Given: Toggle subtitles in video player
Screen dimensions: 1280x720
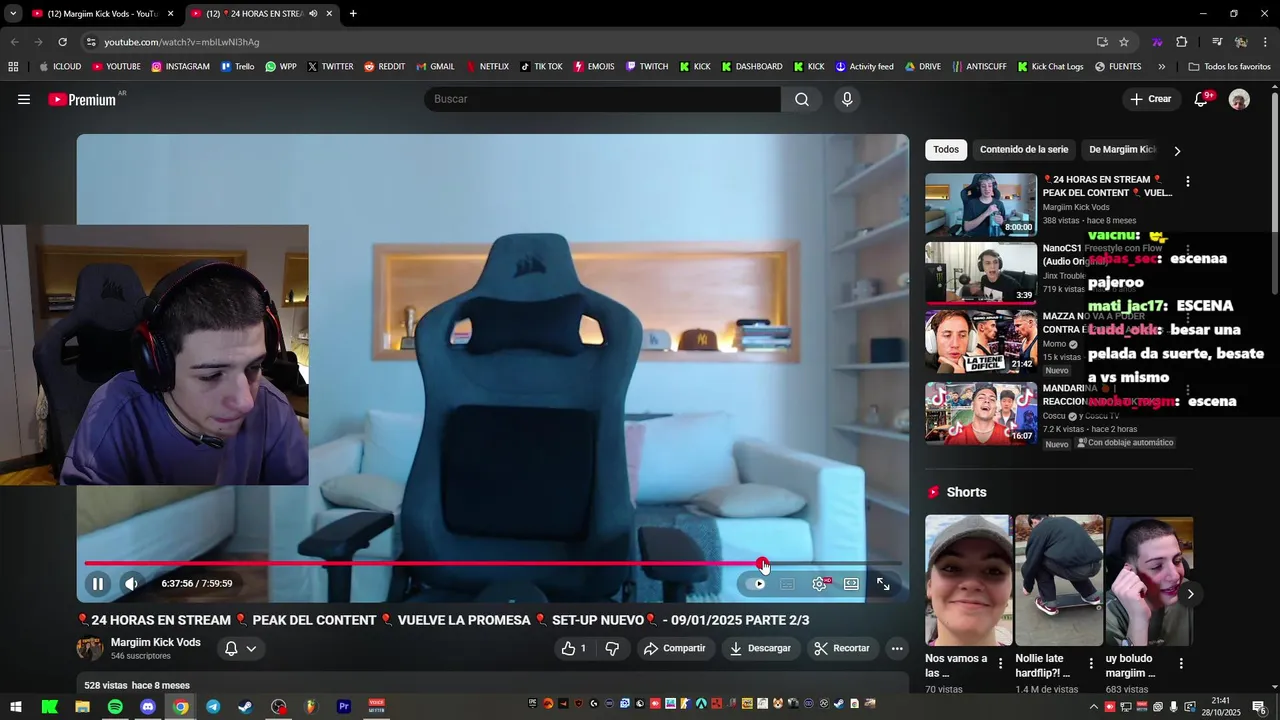Looking at the screenshot, I should [787, 584].
